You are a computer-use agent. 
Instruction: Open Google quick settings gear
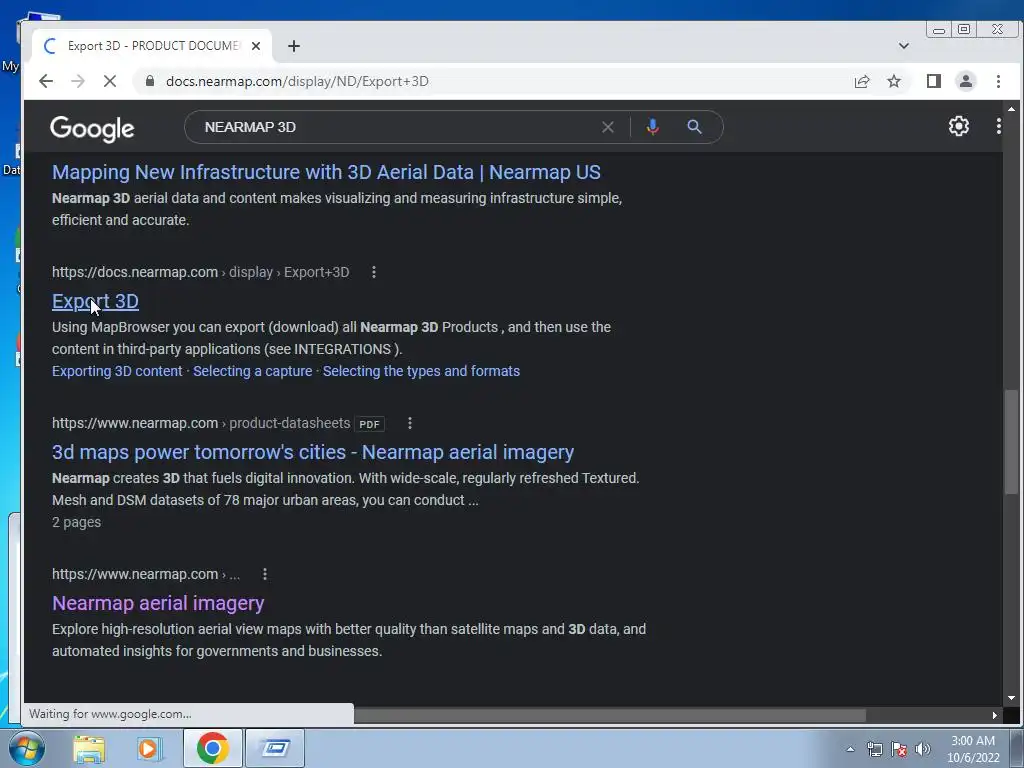click(959, 126)
